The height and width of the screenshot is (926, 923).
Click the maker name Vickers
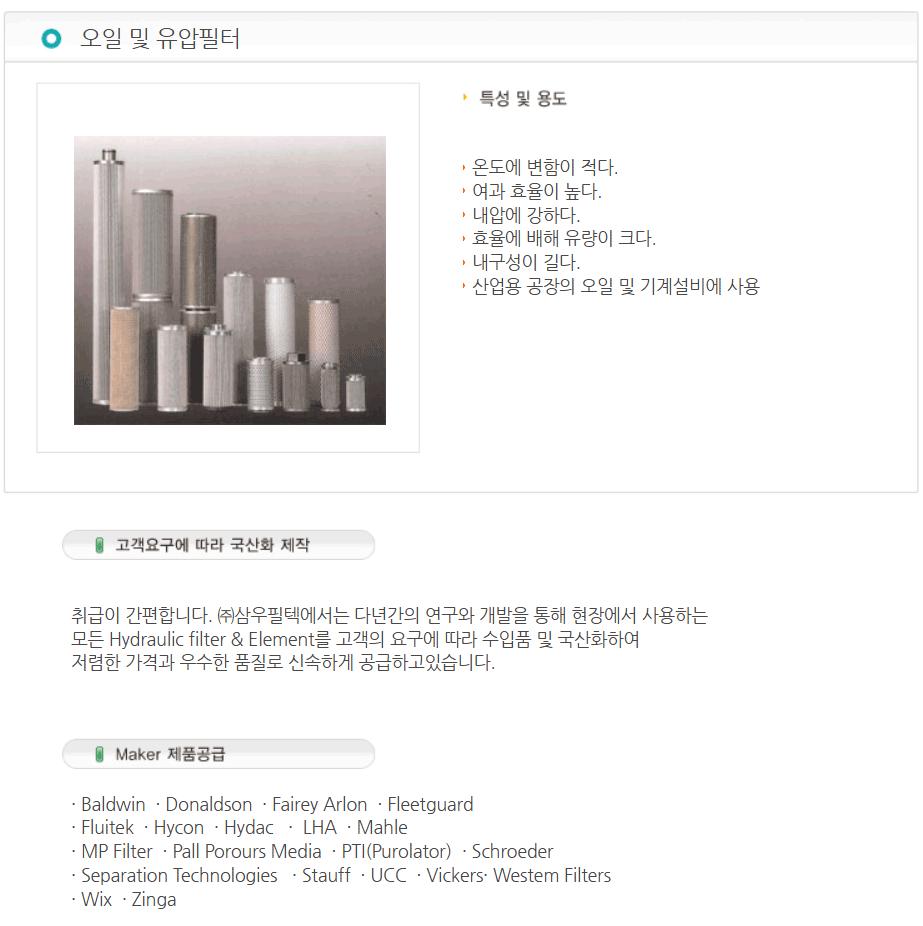point(455,875)
